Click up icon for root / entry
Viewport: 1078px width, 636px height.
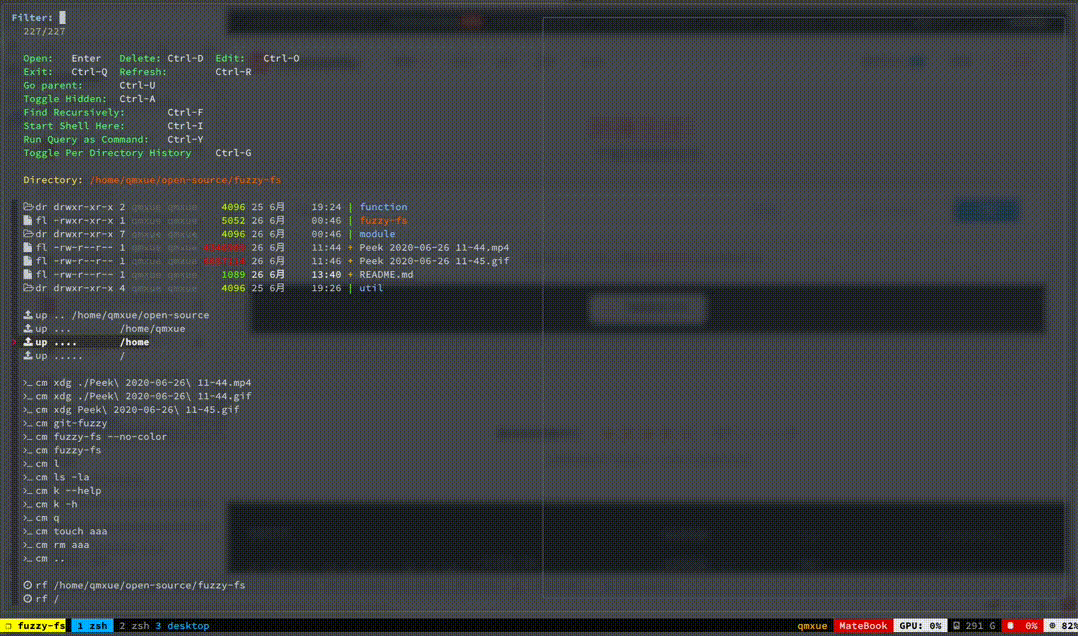point(28,355)
